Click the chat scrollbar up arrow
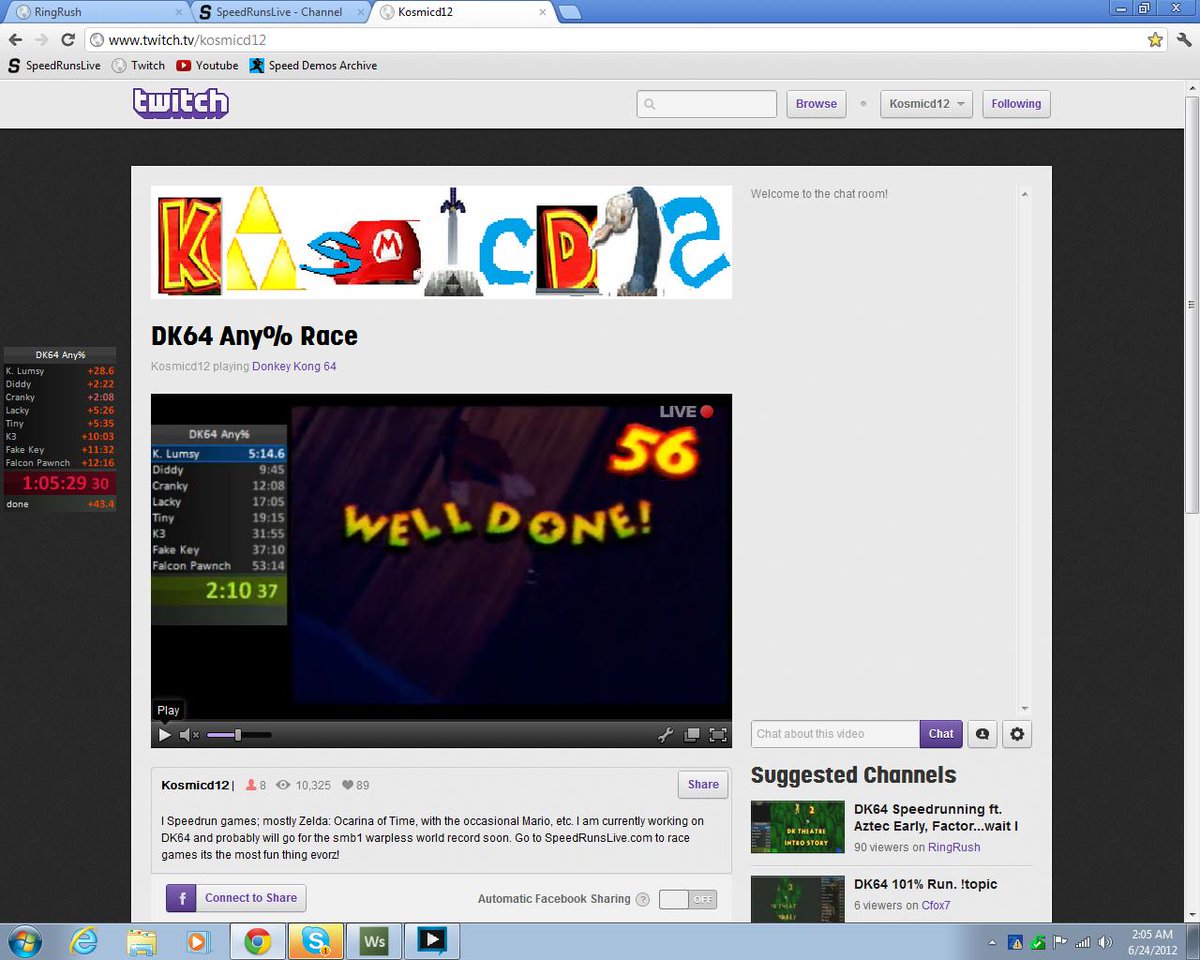This screenshot has width=1200, height=960. coord(1024,195)
